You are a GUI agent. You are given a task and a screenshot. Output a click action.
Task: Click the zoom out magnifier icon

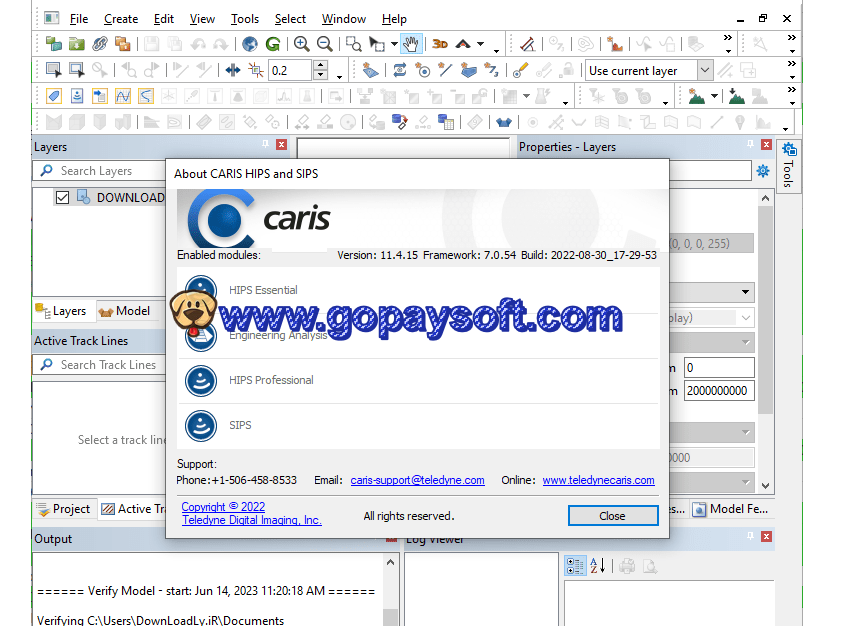pos(324,44)
